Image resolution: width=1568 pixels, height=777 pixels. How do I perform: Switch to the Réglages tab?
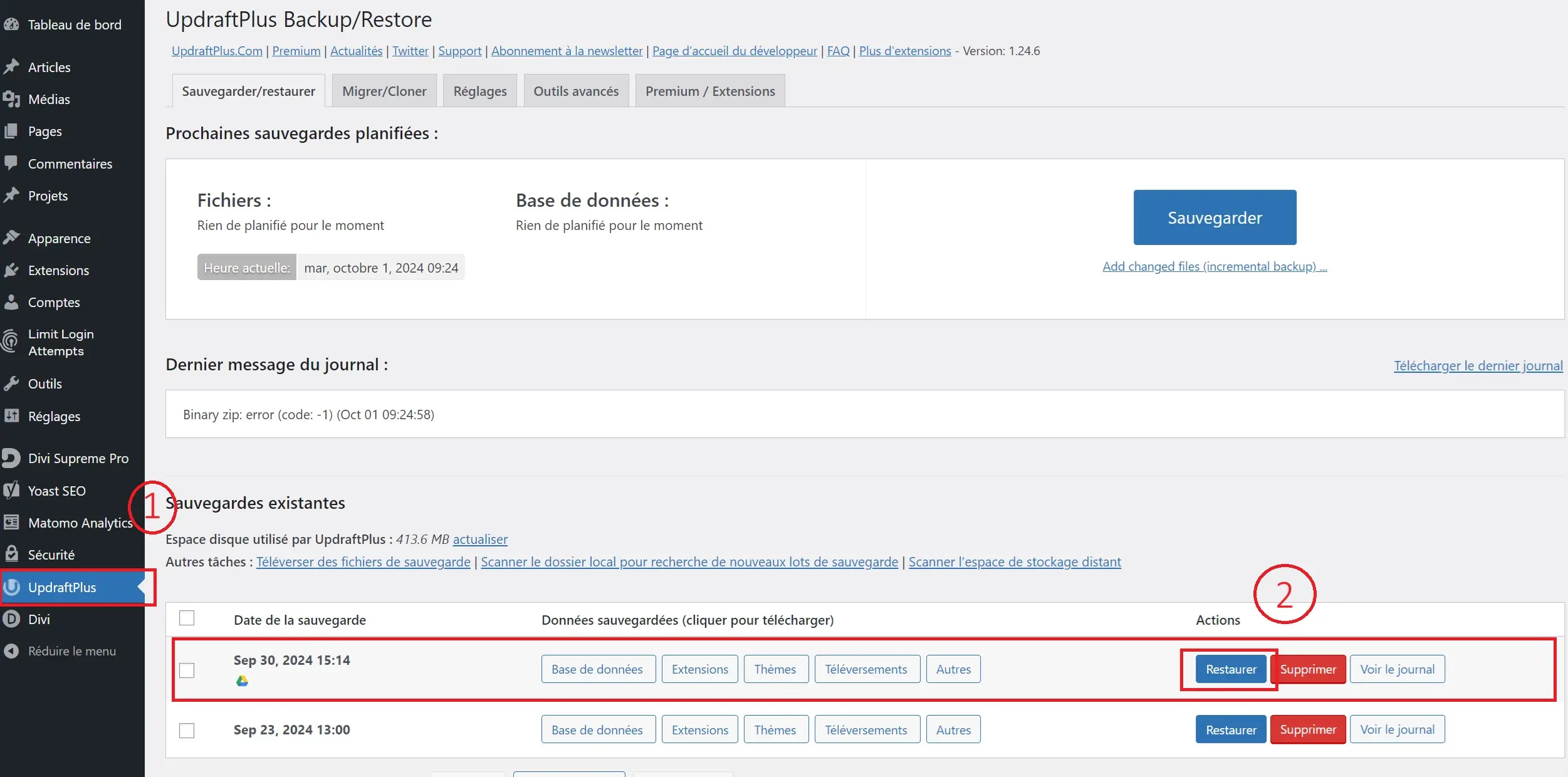(x=480, y=91)
